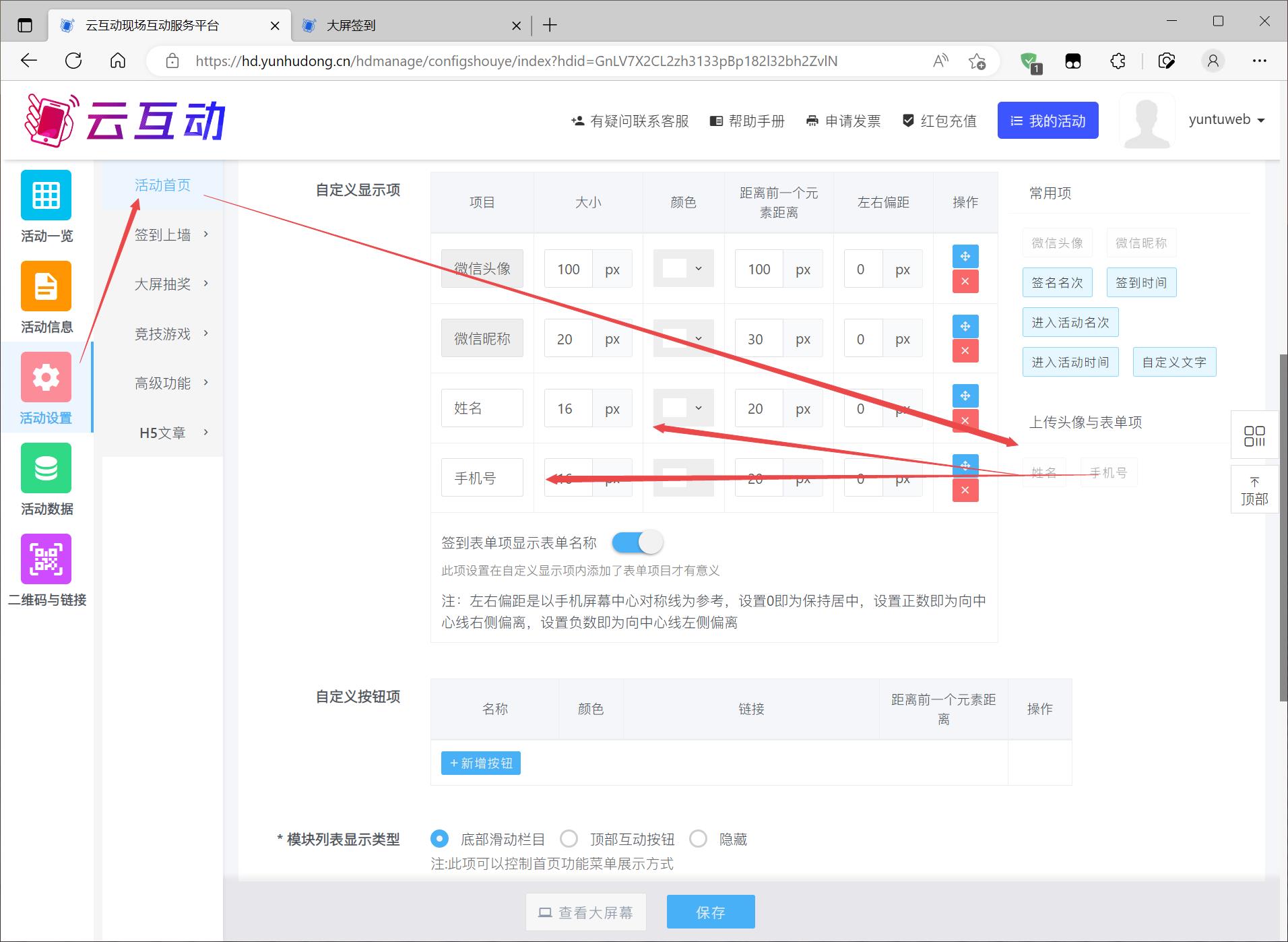Image resolution: width=1288 pixels, height=942 pixels.
Task: Select 活动首页 in the side menu
Action: click(162, 185)
